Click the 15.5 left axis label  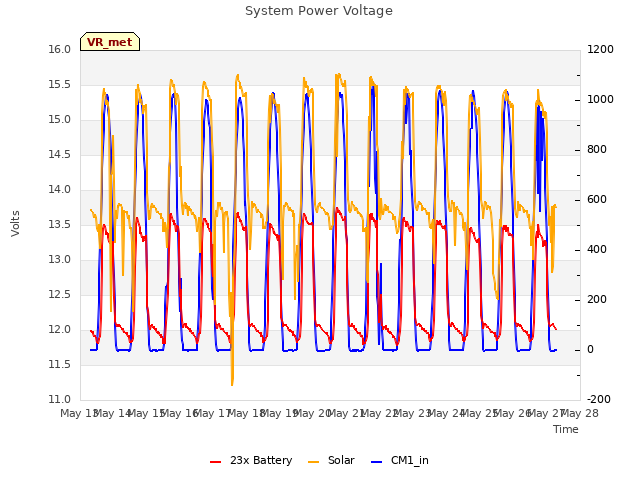(60, 84)
